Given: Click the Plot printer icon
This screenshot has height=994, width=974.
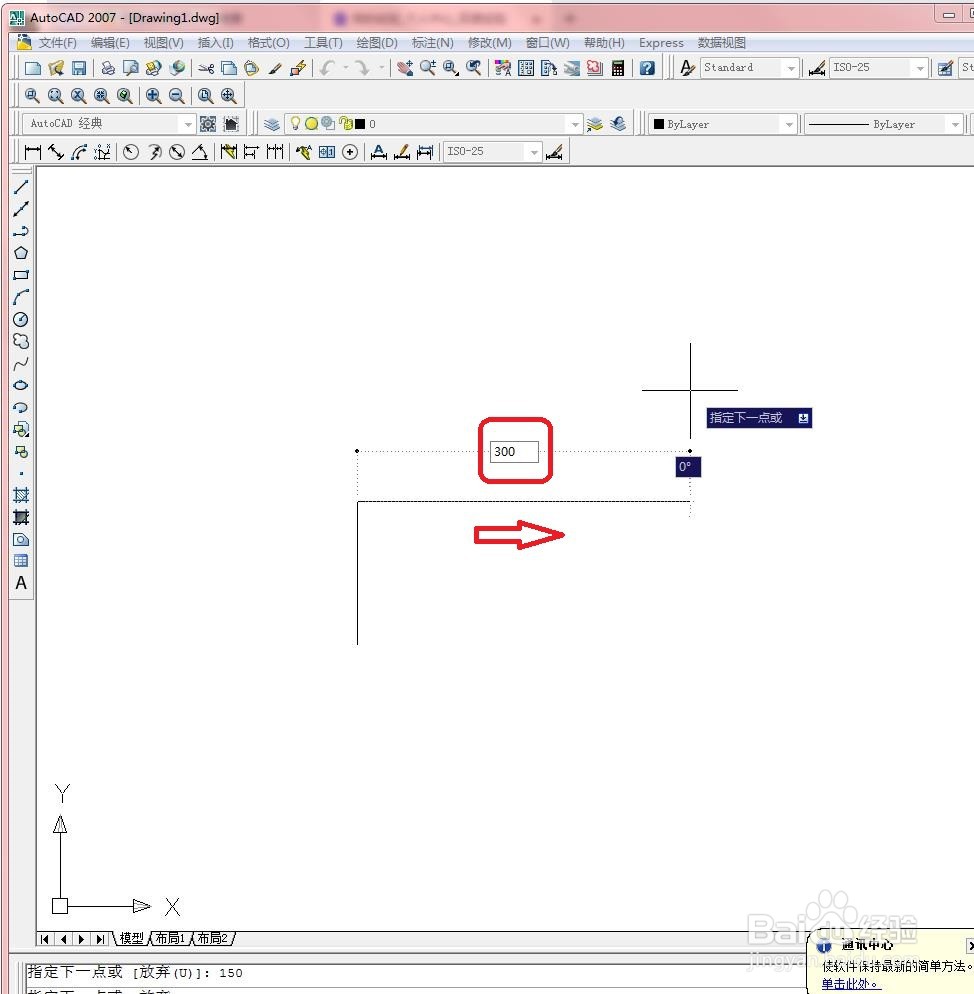Looking at the screenshot, I should click(x=108, y=68).
